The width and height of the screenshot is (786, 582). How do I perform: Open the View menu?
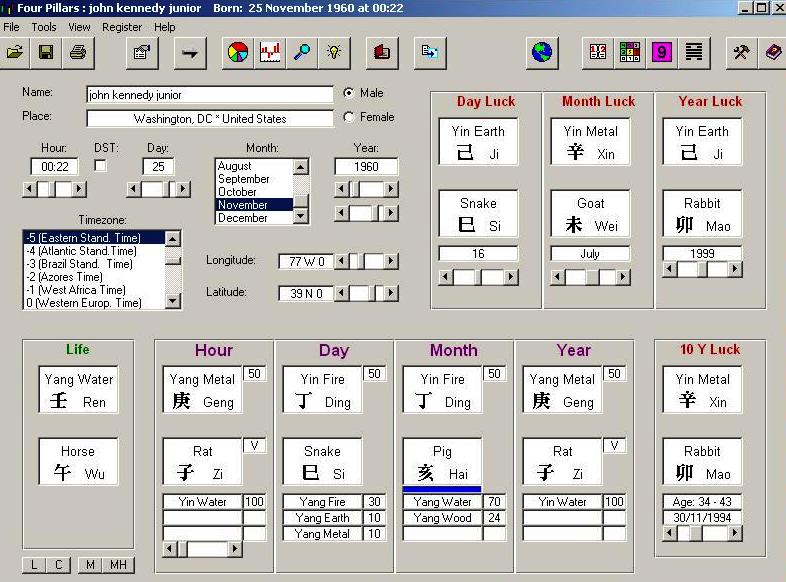(x=79, y=27)
